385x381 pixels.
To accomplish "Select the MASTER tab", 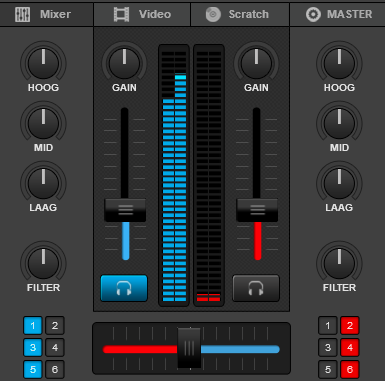I will [x=337, y=14].
